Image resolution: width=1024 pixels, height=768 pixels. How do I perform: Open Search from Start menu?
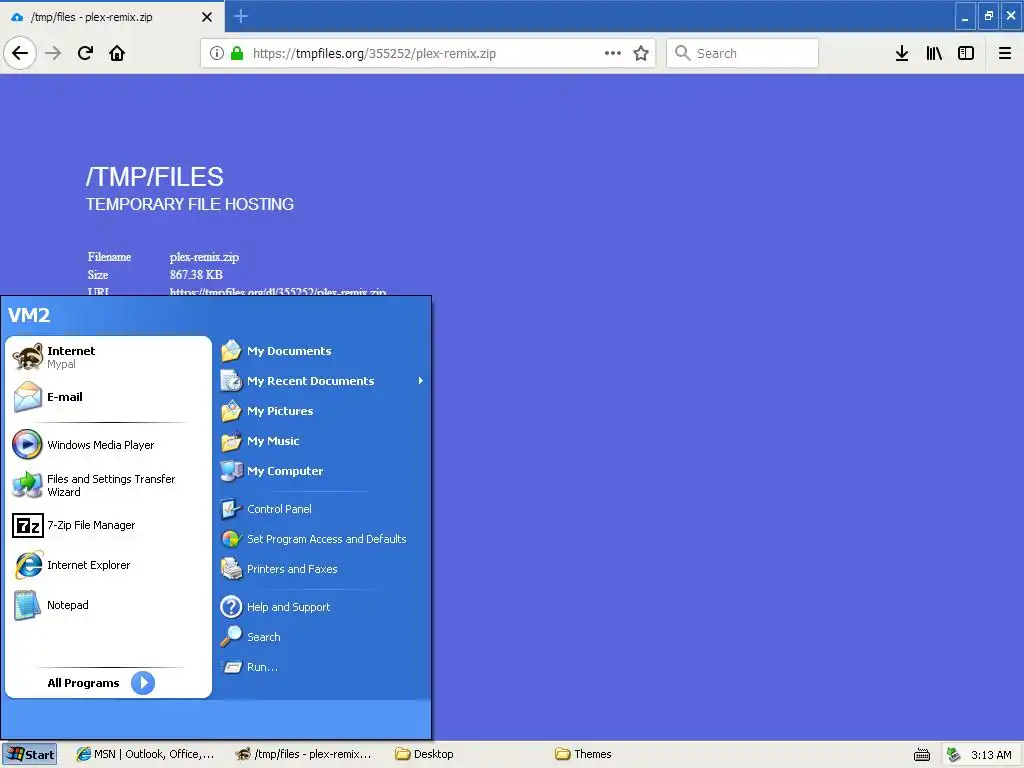[323, 637]
